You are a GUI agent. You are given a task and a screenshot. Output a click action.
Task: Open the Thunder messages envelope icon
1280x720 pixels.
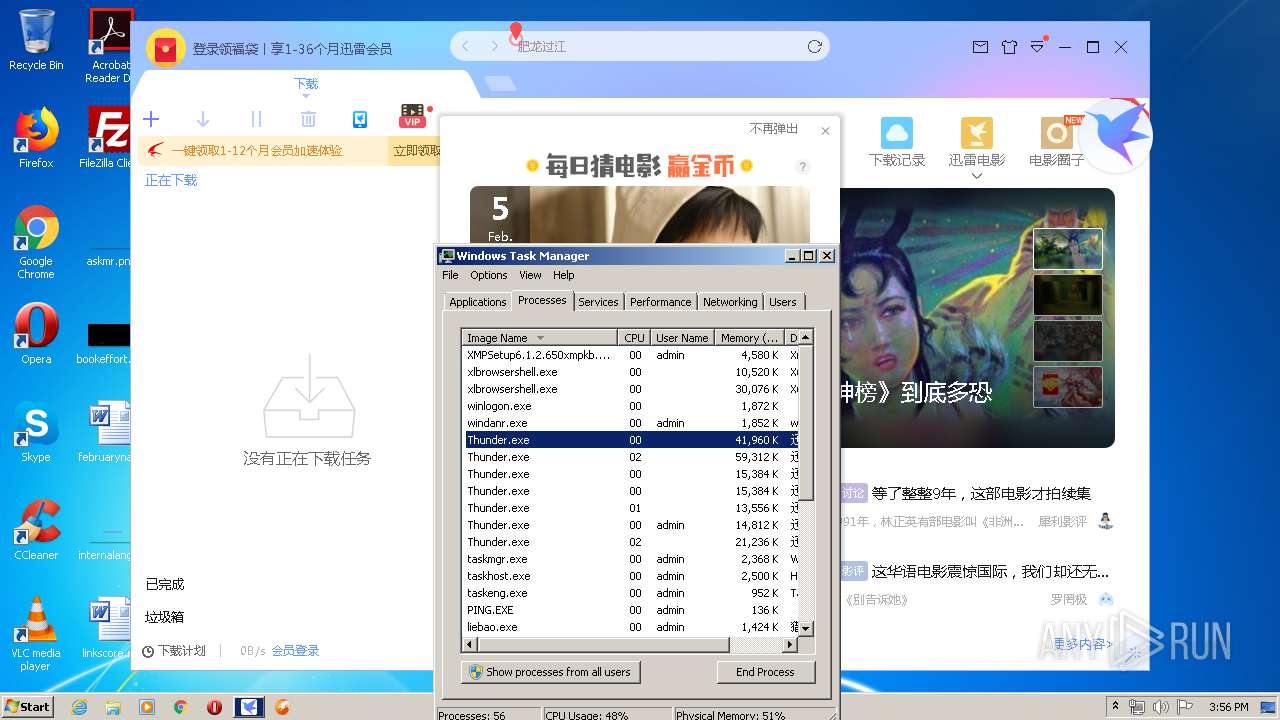(x=980, y=47)
